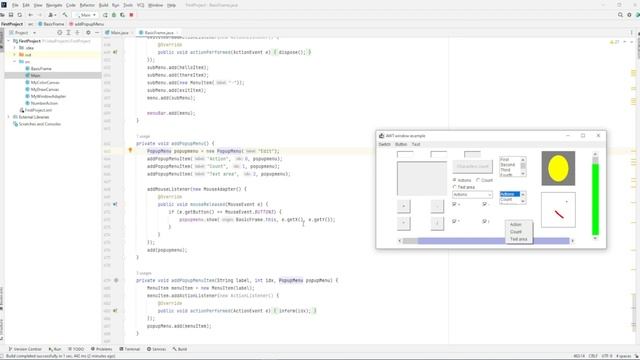Expand the .idea folder node
640x360 pixels.
(15, 48)
